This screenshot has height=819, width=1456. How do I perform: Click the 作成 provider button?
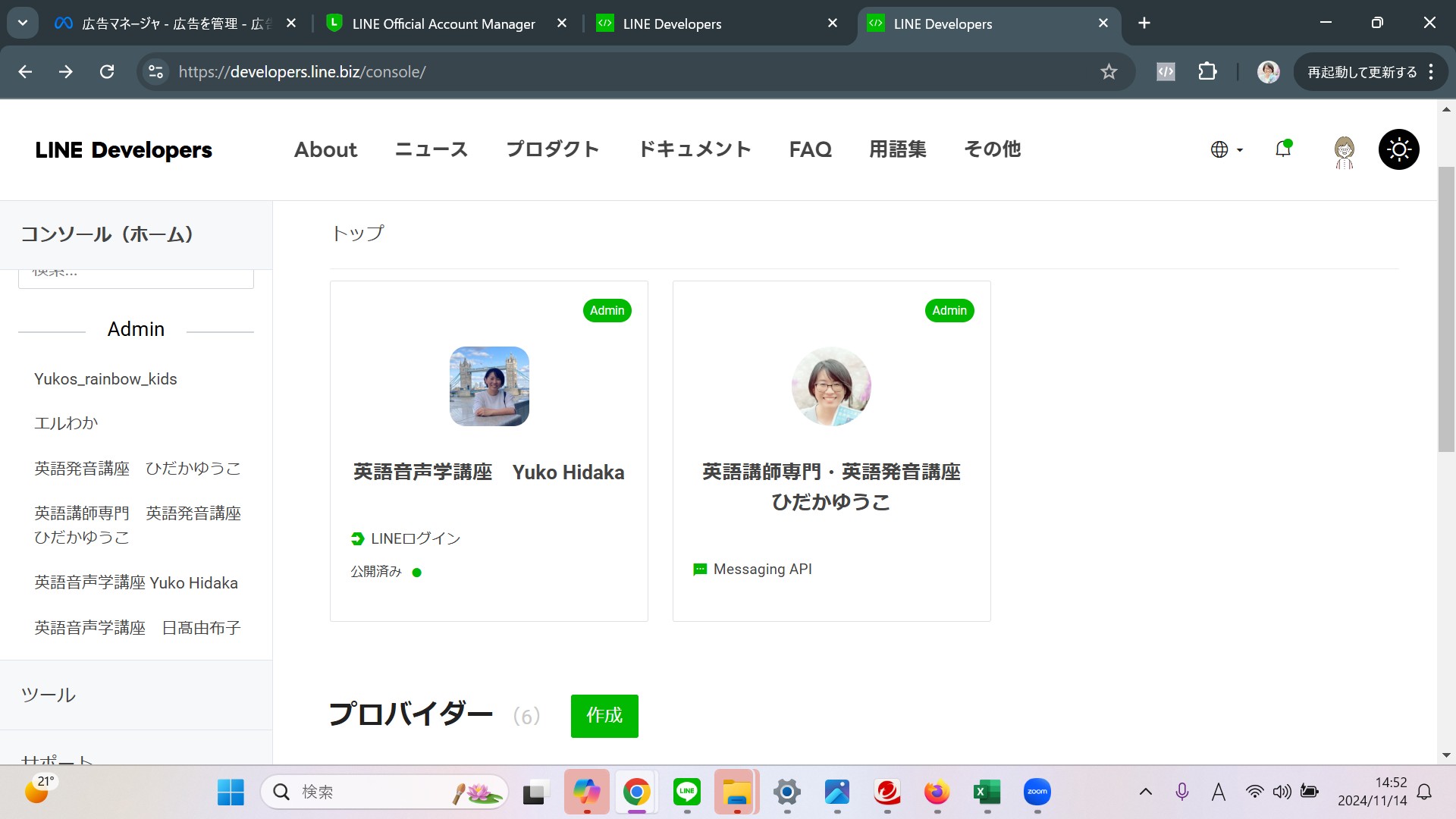604,716
